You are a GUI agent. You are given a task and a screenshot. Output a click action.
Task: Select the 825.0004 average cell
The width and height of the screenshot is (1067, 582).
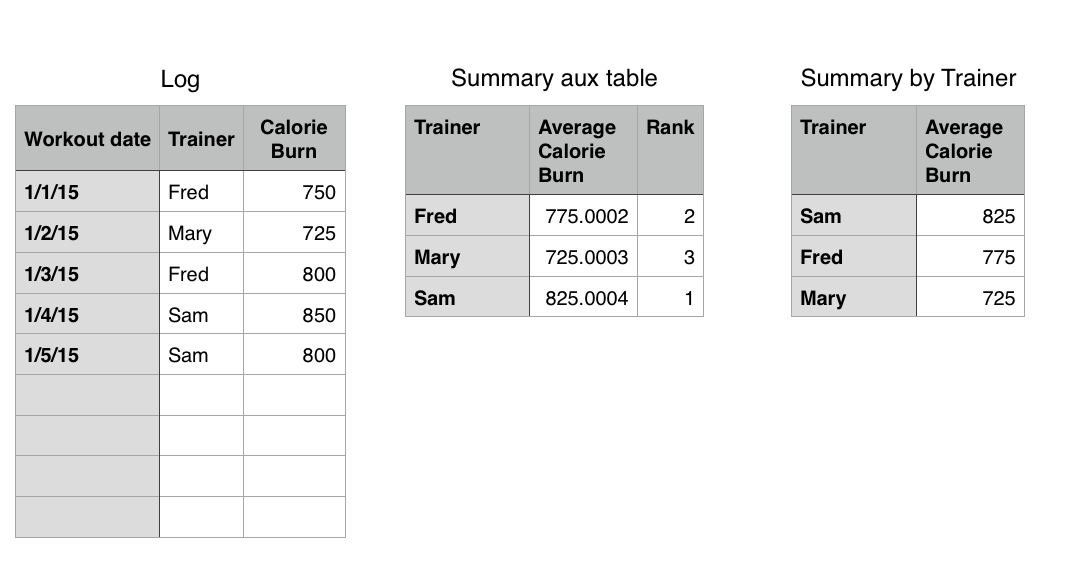click(x=583, y=298)
